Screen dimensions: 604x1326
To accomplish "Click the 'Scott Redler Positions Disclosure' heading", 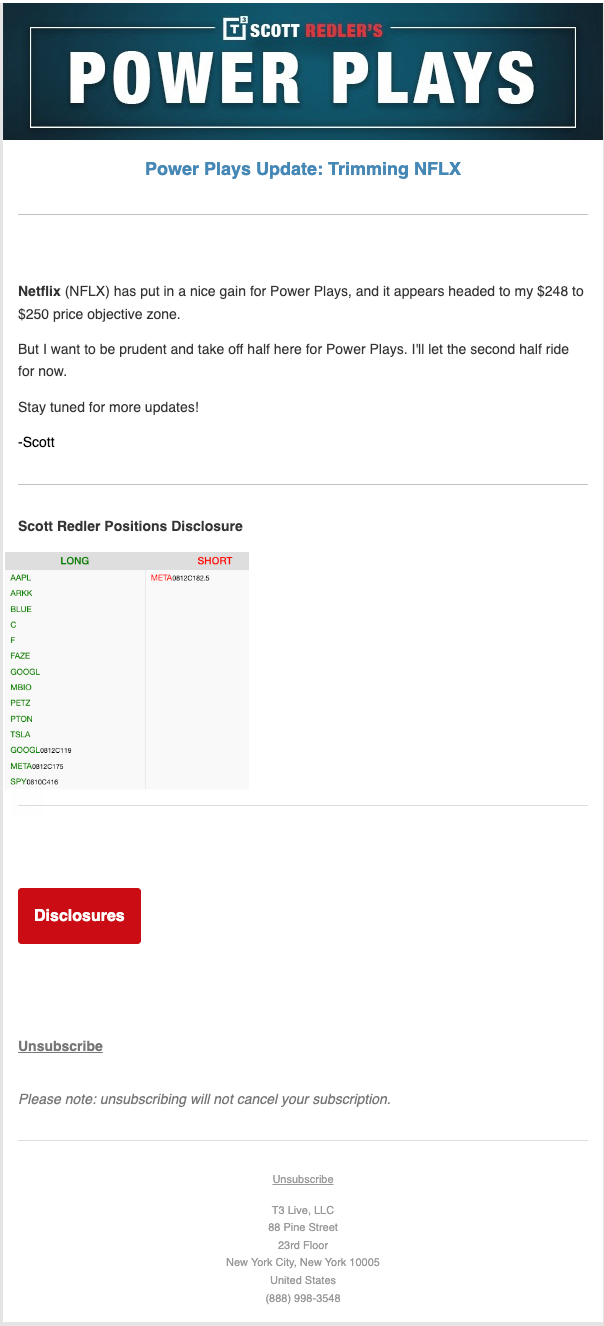I will [x=130, y=526].
